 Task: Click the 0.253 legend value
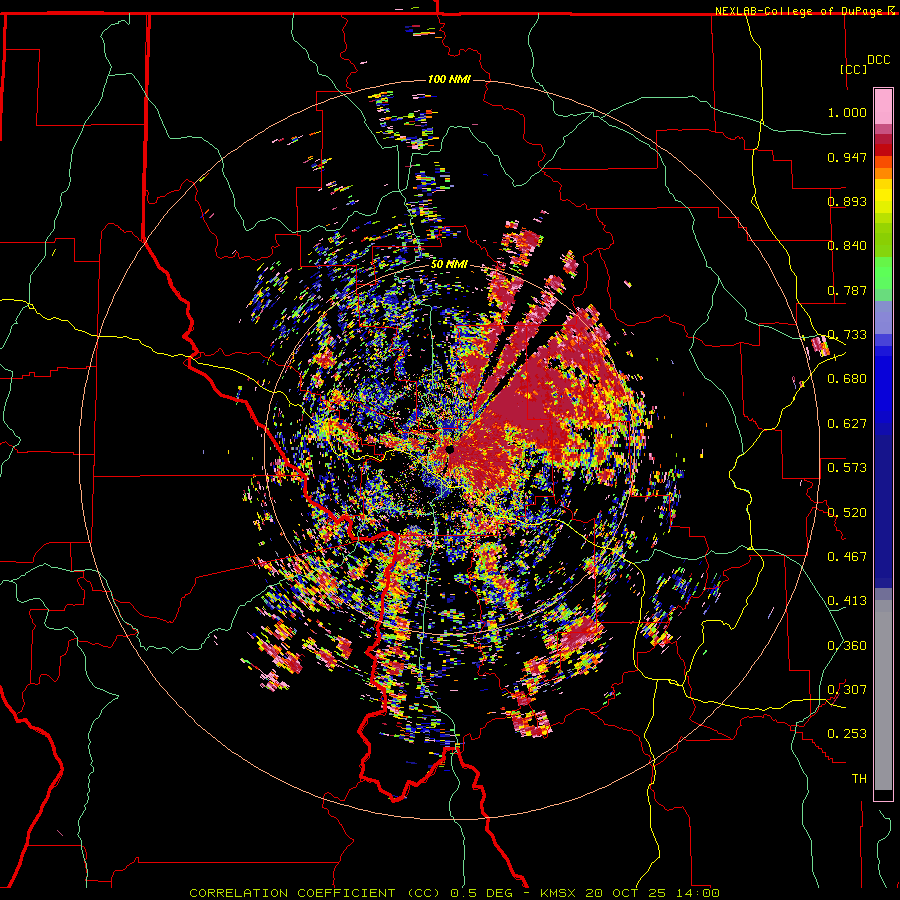(x=847, y=734)
